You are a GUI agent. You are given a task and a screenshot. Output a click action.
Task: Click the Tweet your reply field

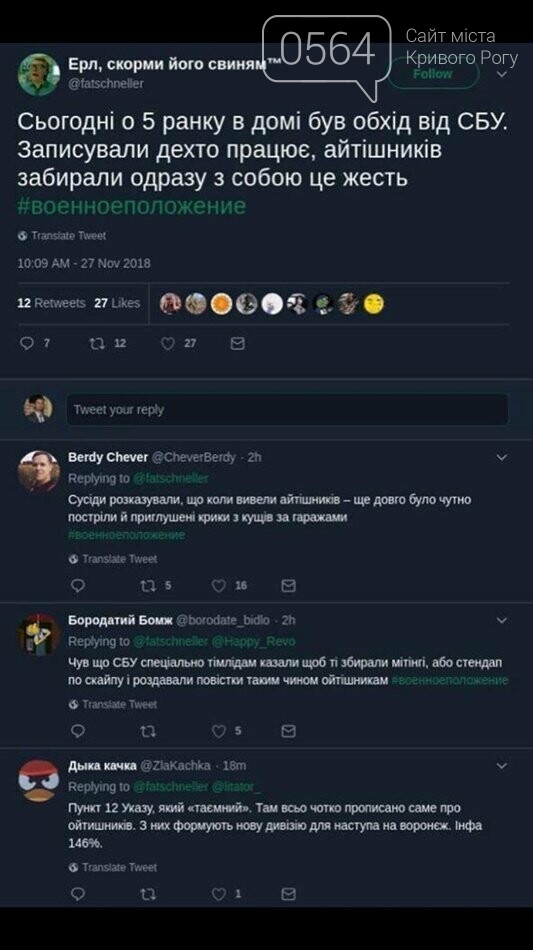pyautogui.click(x=287, y=410)
